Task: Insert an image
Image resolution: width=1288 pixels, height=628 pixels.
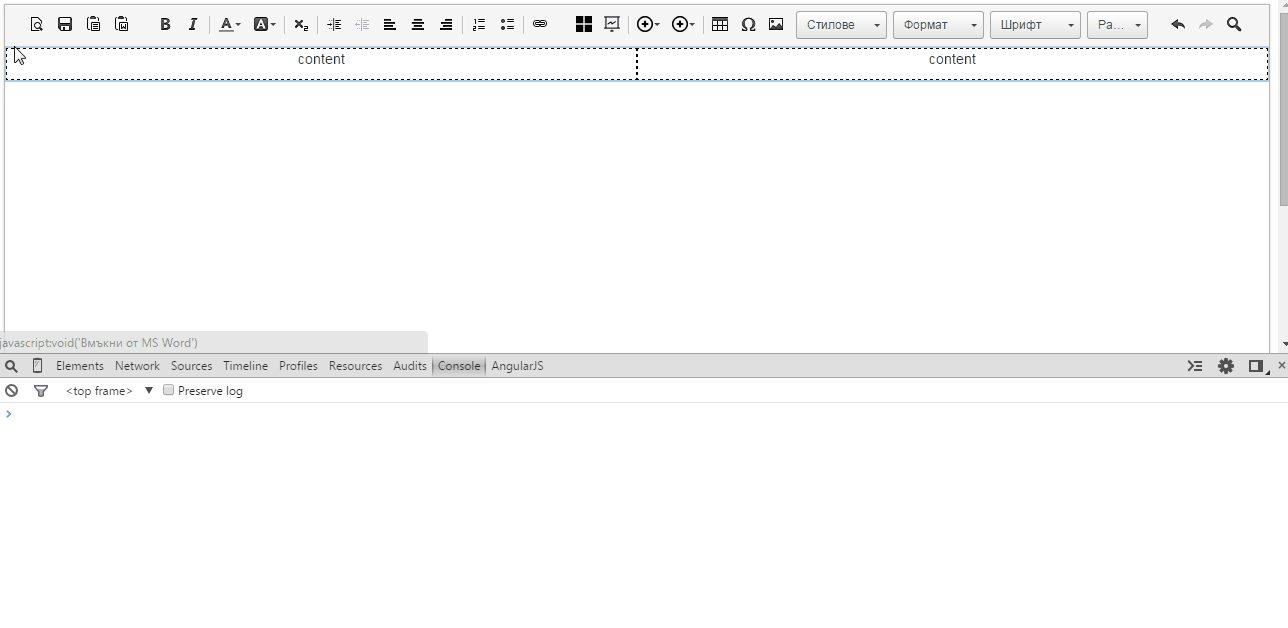Action: [x=775, y=24]
